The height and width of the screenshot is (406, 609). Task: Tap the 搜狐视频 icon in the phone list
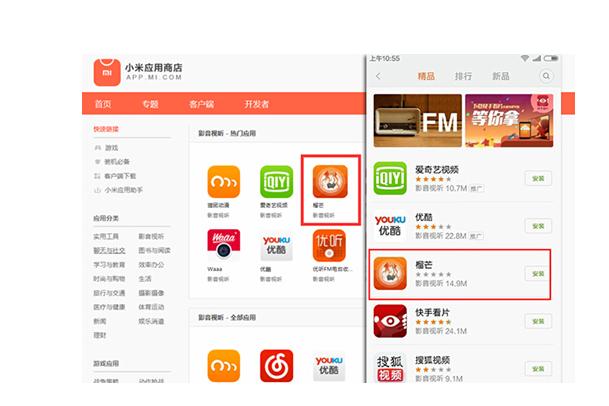click(x=390, y=368)
